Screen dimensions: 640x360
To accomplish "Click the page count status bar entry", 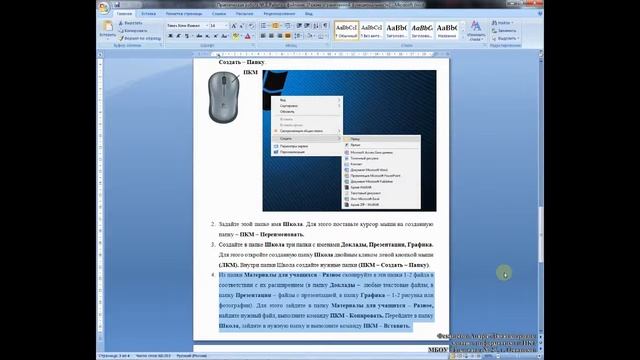I will 114,356.
